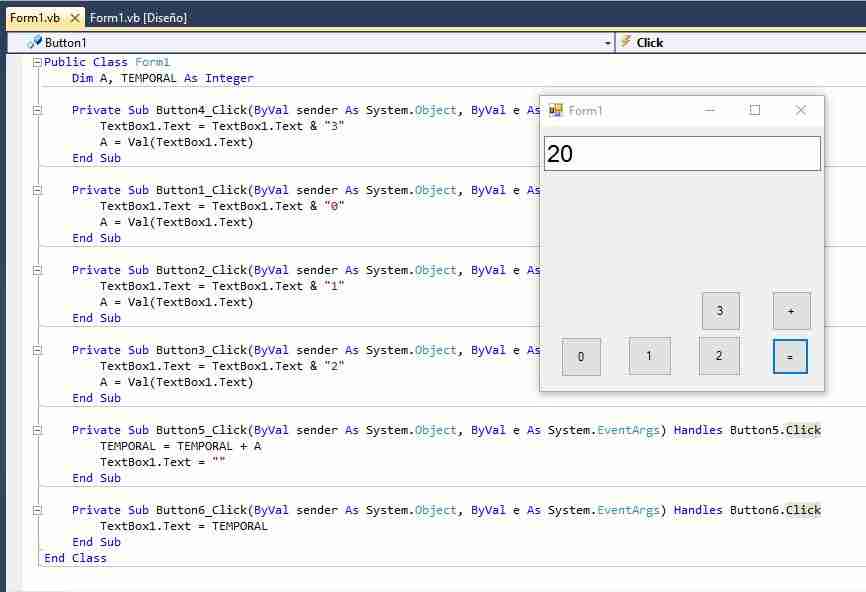The width and height of the screenshot is (866, 592).
Task: Click the string literal "3" in Button4_Click
Action: click(x=334, y=126)
